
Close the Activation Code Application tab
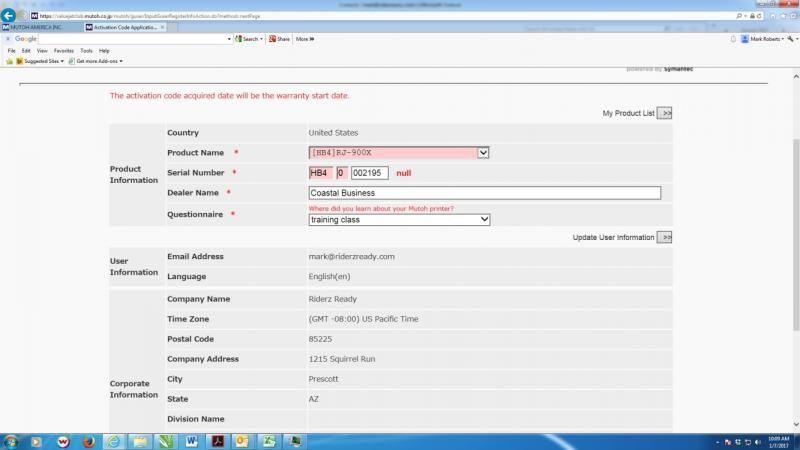click(x=162, y=27)
